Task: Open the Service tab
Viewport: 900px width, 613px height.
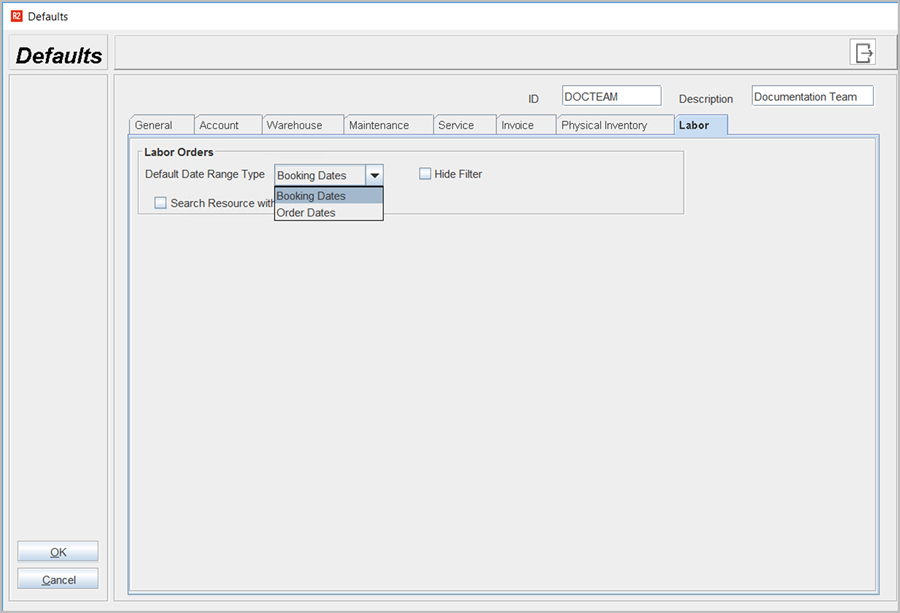Action: (x=456, y=125)
